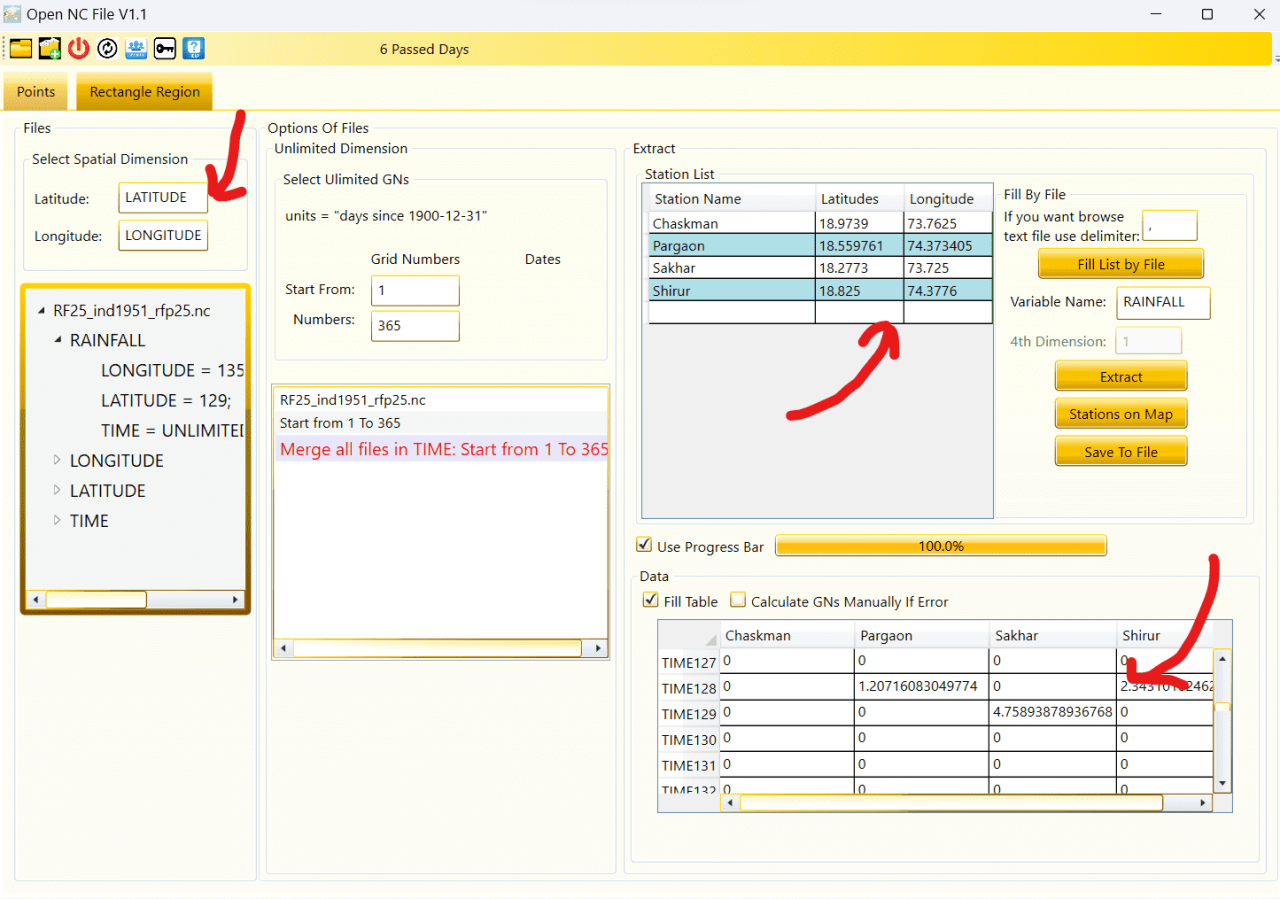Select the Rectangle Region tab
Image resolution: width=1280 pixels, height=899 pixels.
point(145,92)
